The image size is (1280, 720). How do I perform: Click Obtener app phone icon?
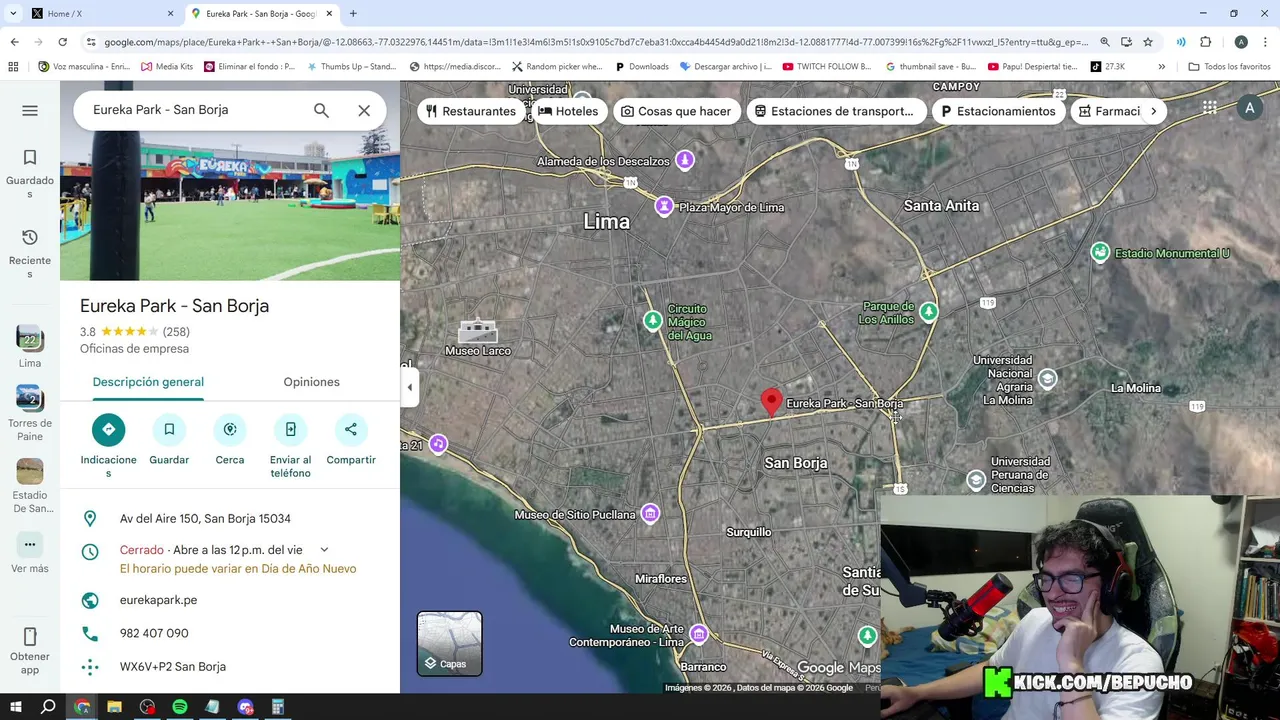point(30,636)
